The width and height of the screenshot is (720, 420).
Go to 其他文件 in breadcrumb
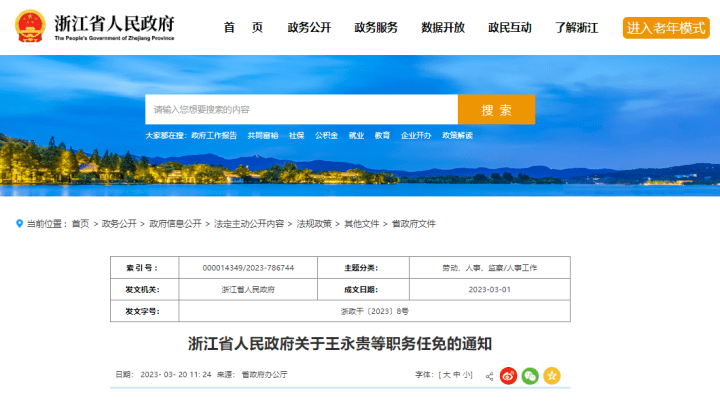pos(362,224)
